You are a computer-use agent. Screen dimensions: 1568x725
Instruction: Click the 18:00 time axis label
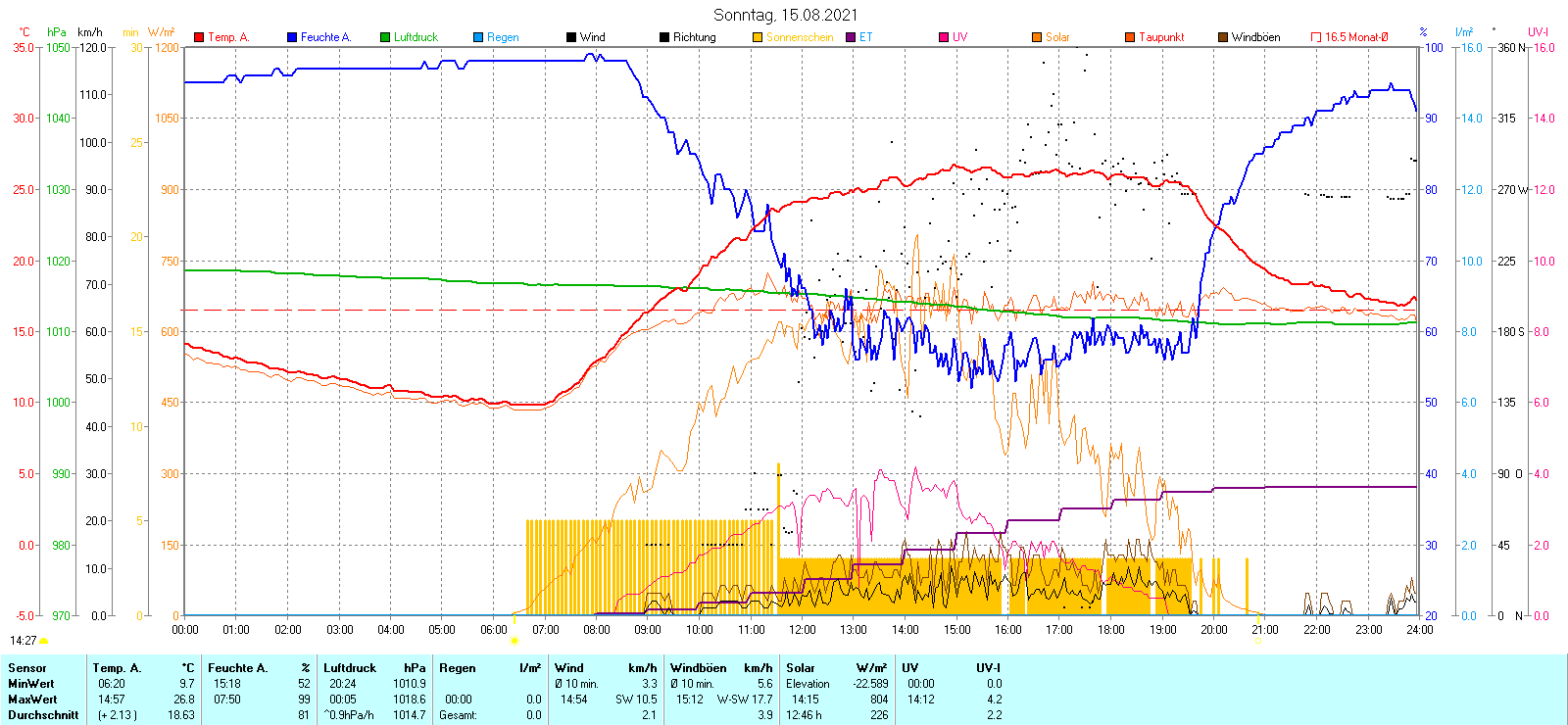click(x=1111, y=630)
